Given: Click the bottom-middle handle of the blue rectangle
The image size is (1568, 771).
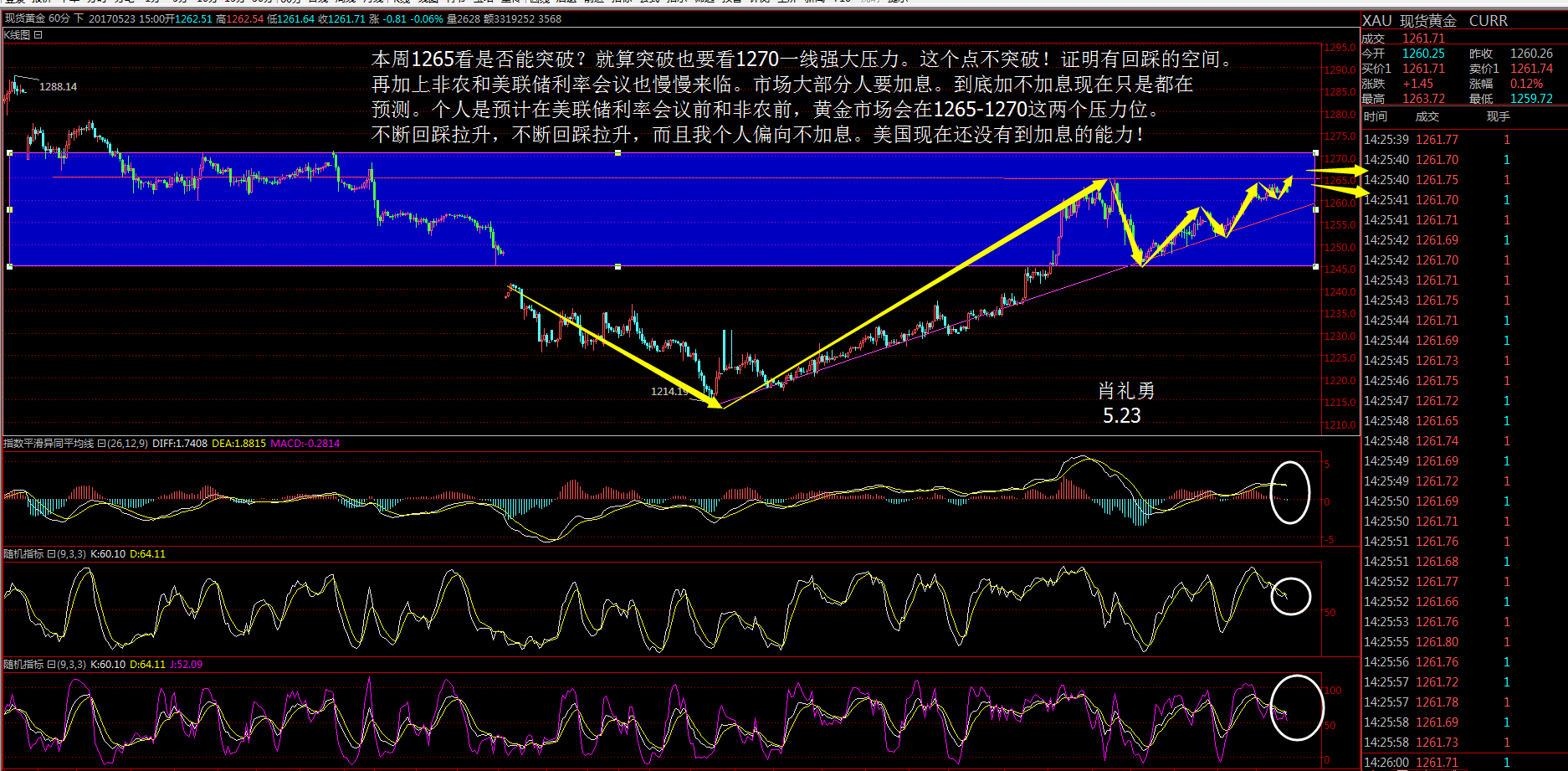Looking at the screenshot, I should click(x=617, y=266).
